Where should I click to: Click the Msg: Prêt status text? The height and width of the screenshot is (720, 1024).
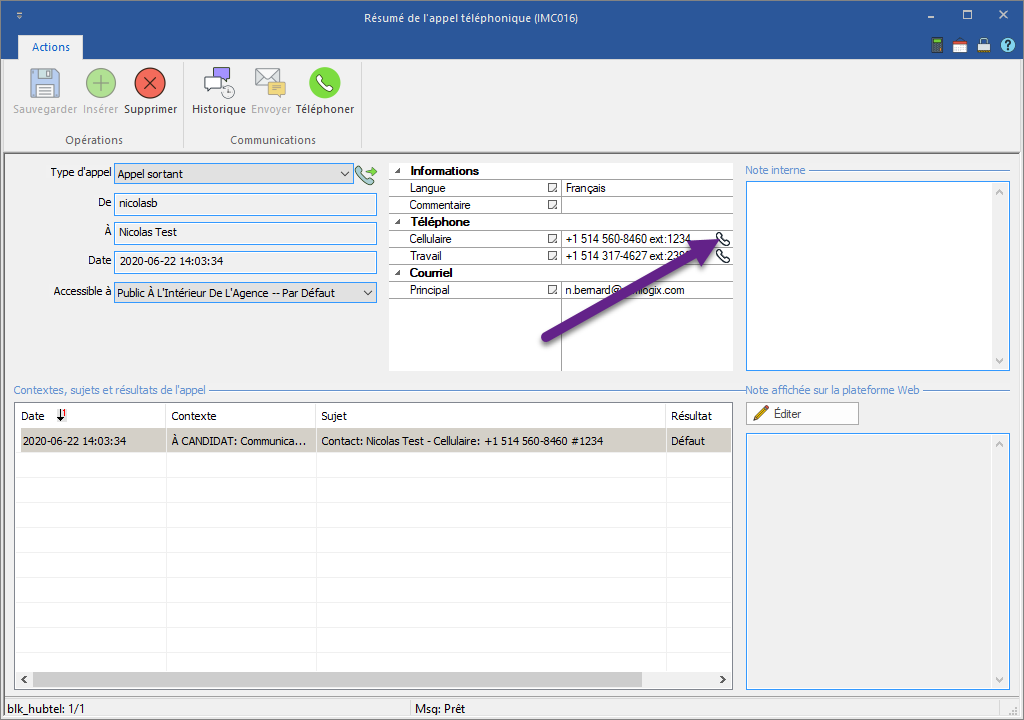(440, 708)
